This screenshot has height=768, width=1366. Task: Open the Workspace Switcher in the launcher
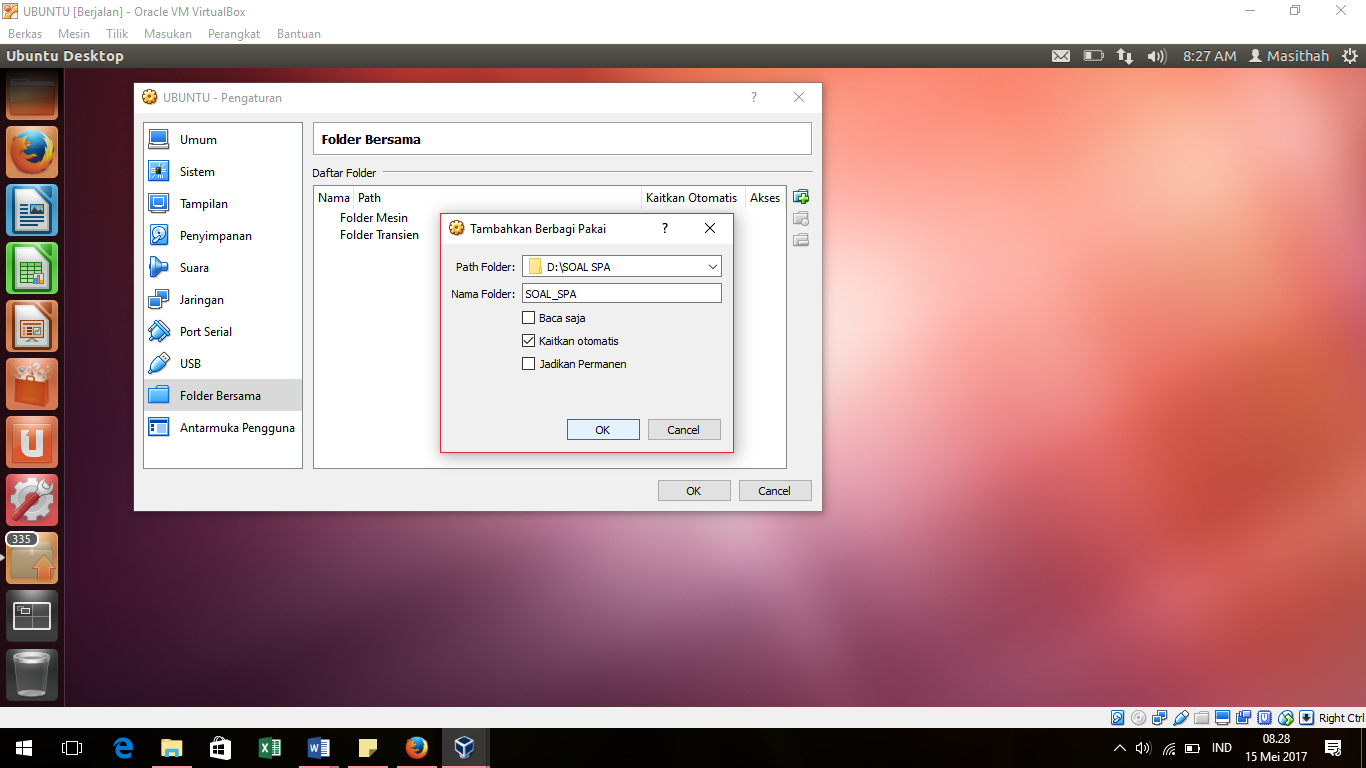32,616
